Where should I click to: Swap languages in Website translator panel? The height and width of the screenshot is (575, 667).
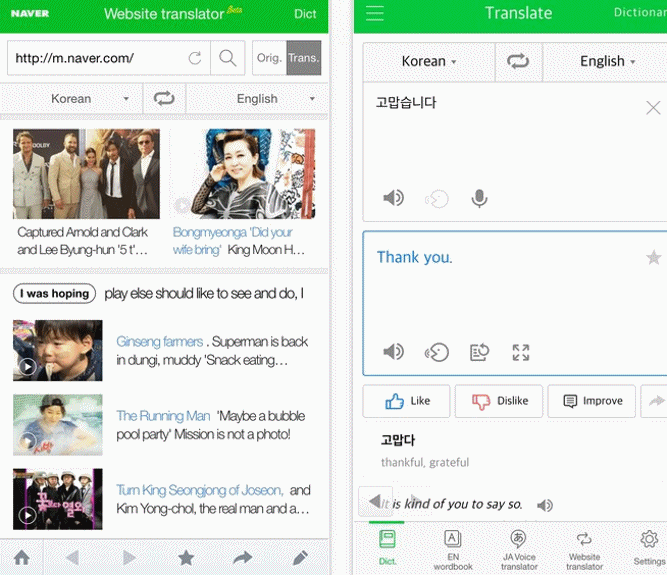tap(164, 98)
